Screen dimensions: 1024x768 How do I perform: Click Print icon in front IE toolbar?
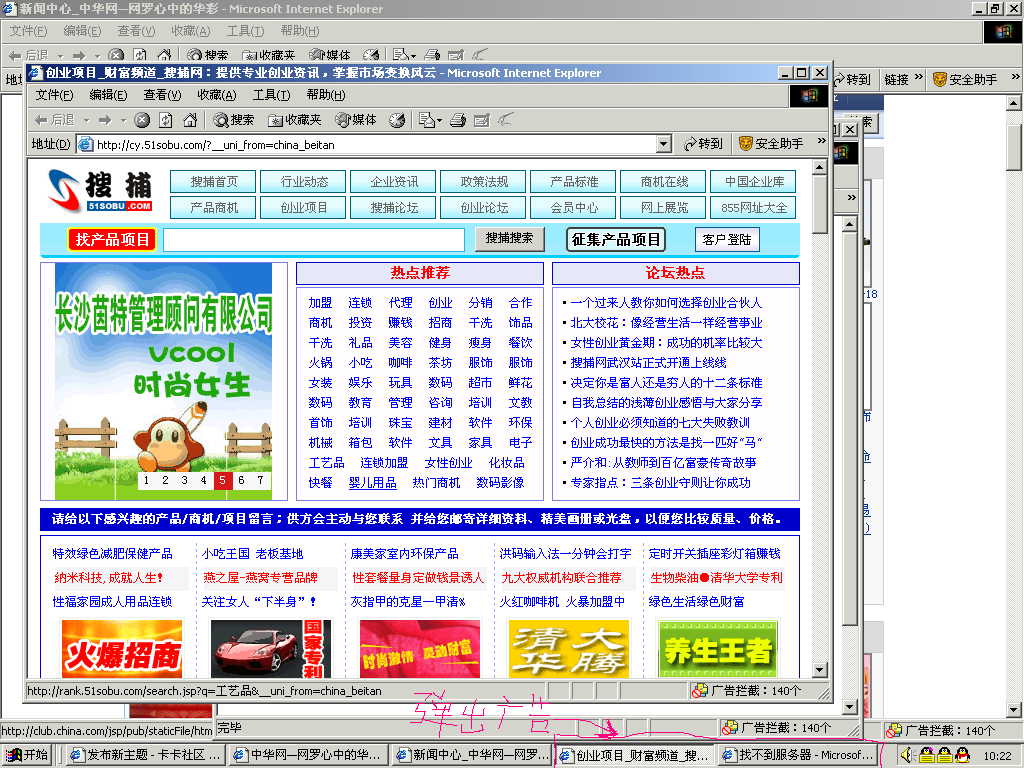pyautogui.click(x=458, y=120)
